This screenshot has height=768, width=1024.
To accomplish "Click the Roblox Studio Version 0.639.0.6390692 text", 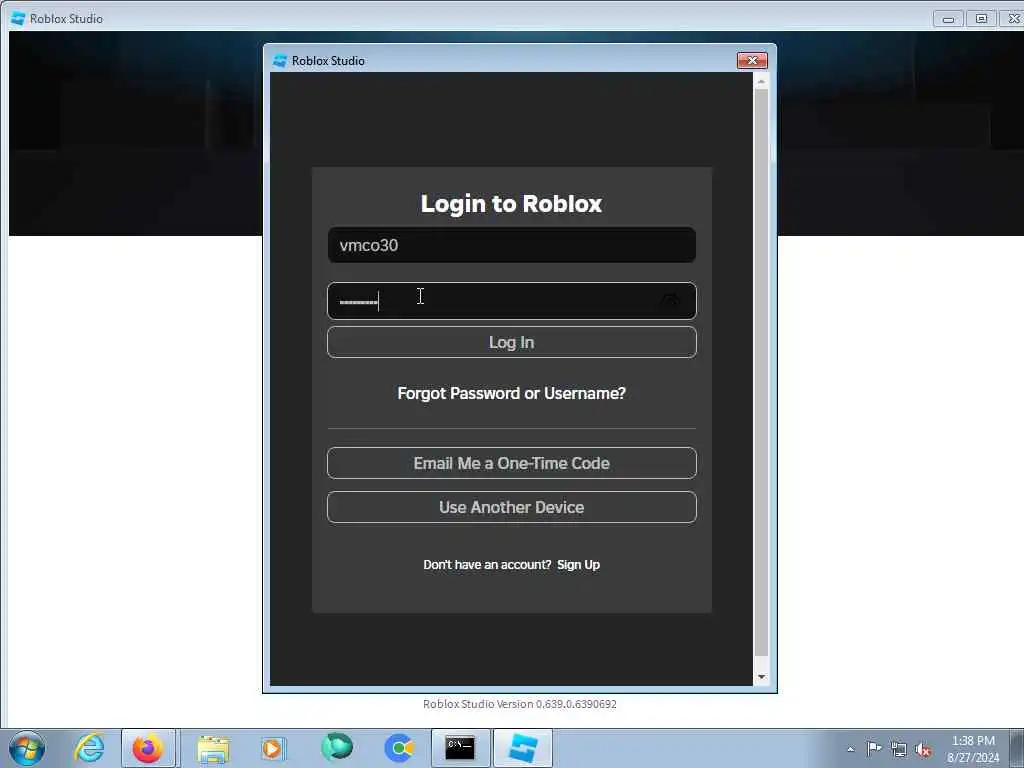I will coord(520,704).
